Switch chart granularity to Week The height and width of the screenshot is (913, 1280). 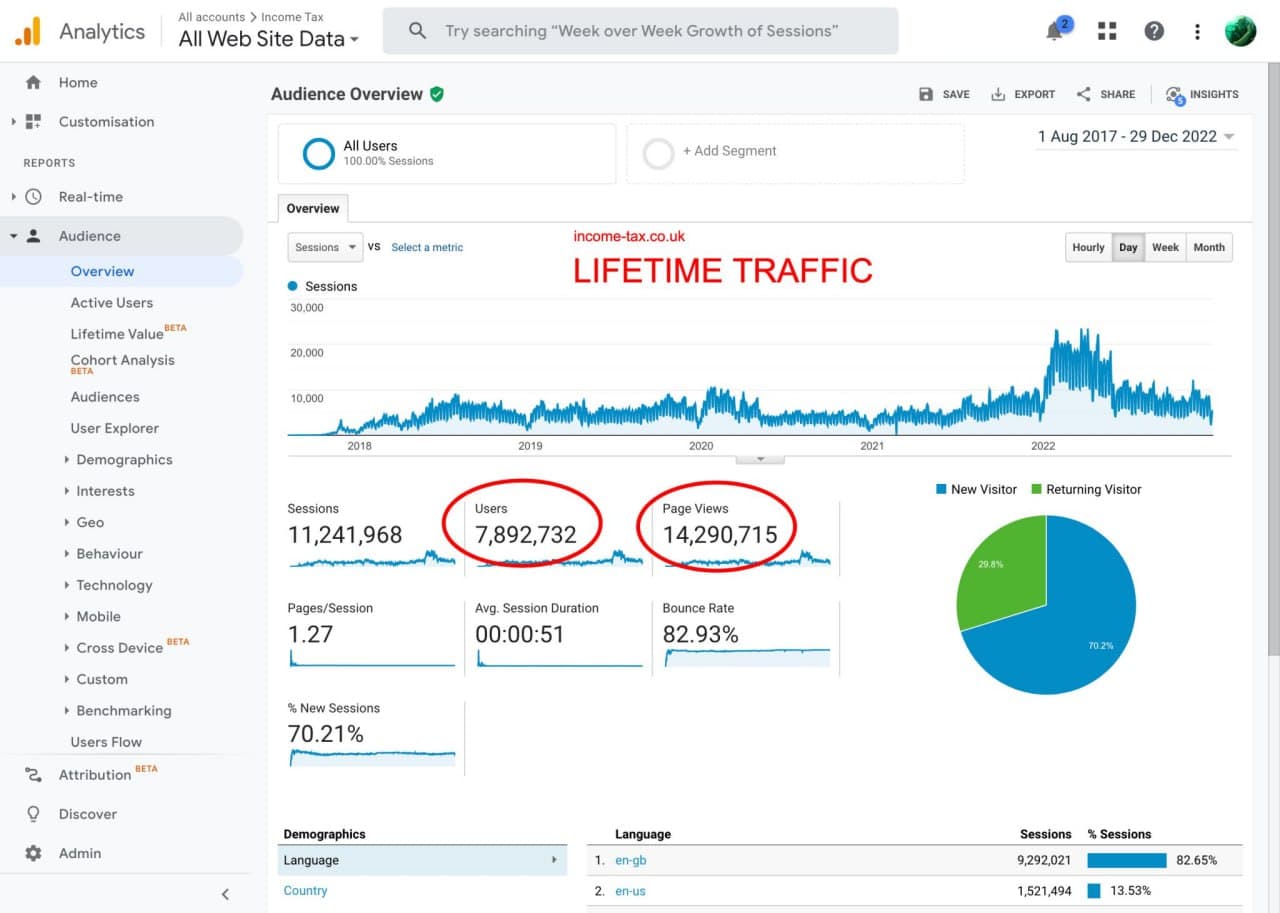click(1165, 247)
